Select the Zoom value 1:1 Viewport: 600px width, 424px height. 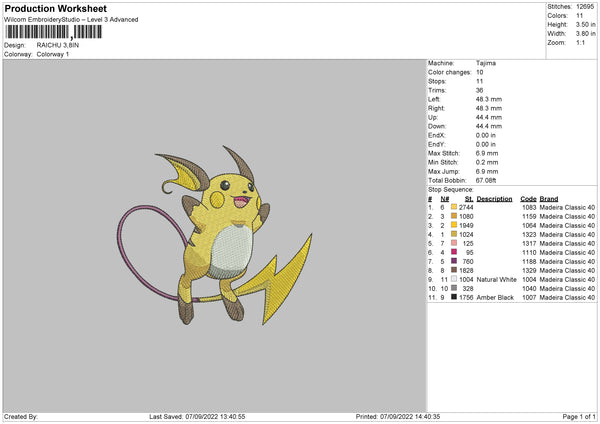[580, 42]
